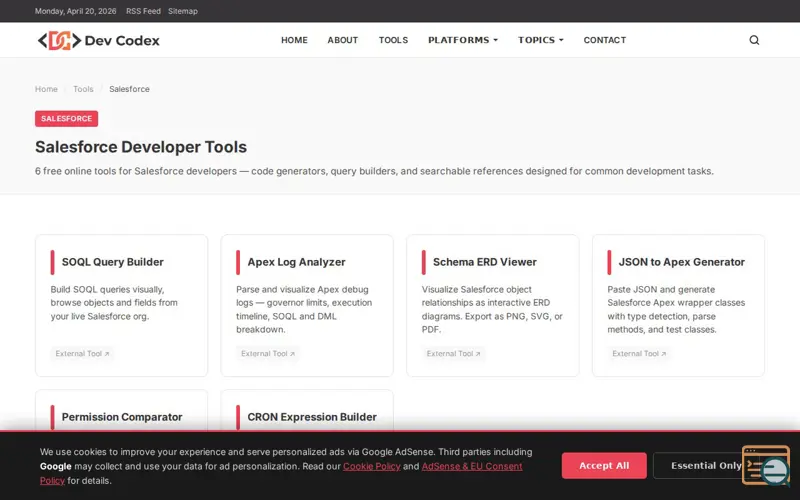Open the TOOLS menu item

tap(393, 40)
